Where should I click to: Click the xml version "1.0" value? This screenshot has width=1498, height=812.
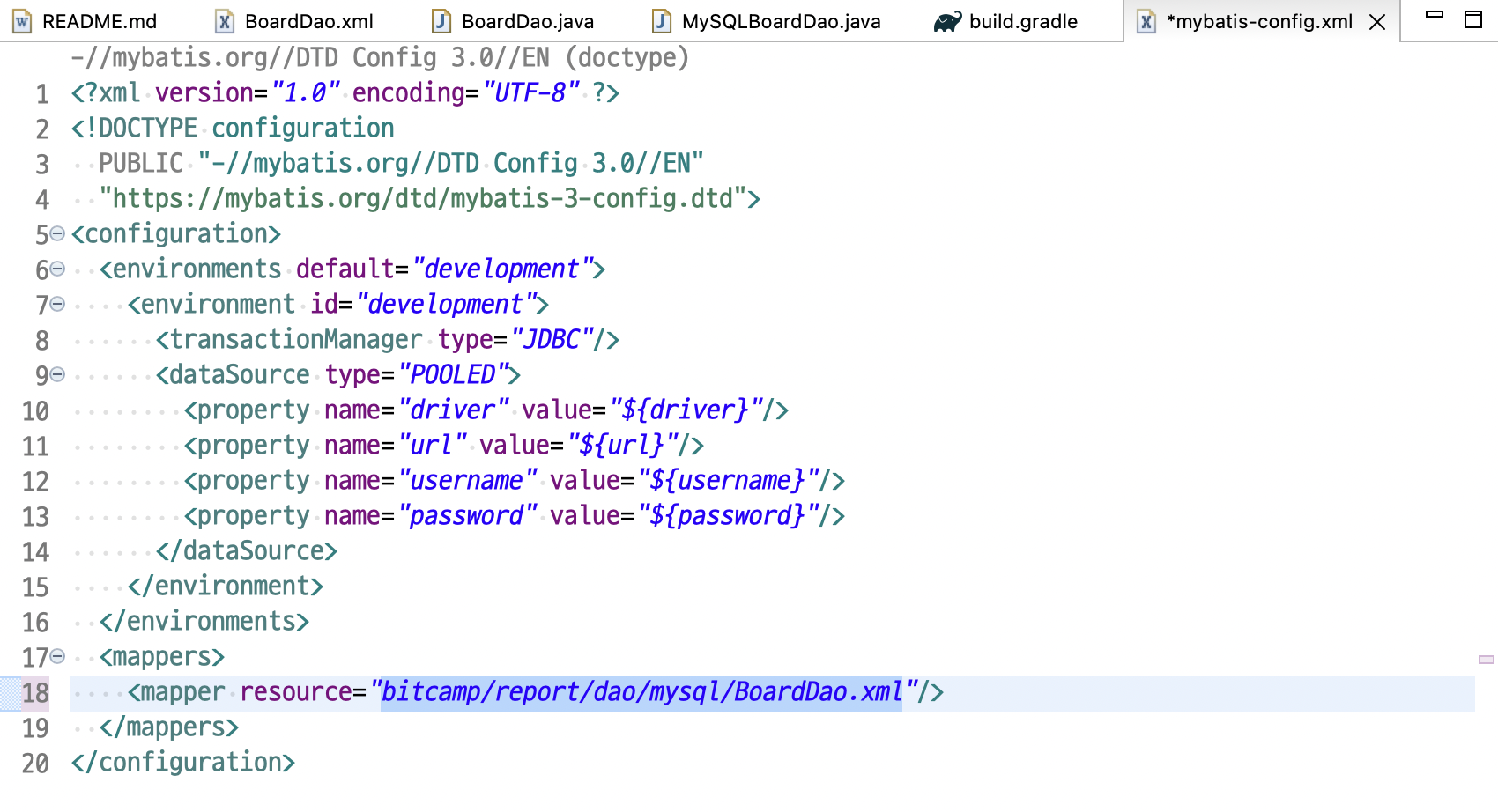tap(305, 92)
